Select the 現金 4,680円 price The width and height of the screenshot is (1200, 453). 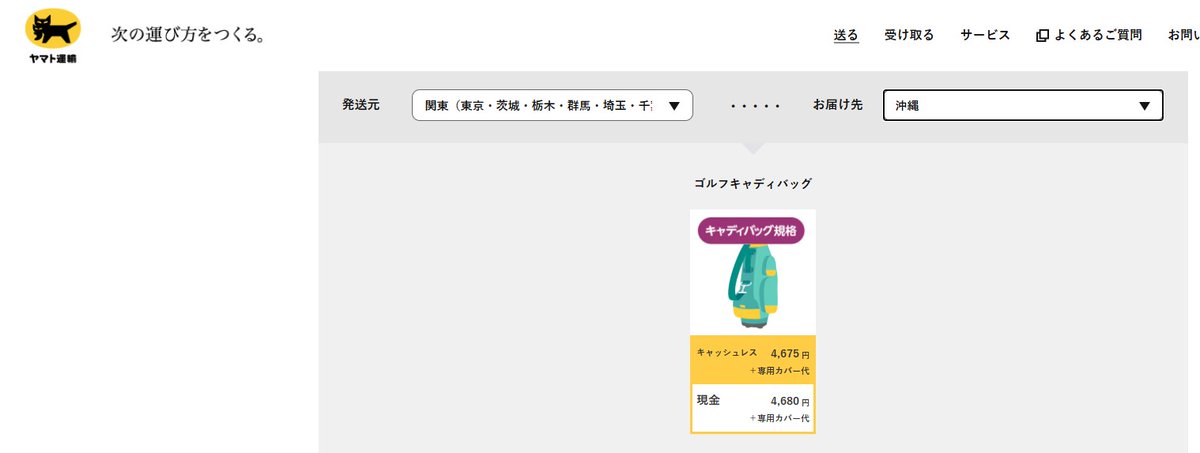tap(753, 408)
